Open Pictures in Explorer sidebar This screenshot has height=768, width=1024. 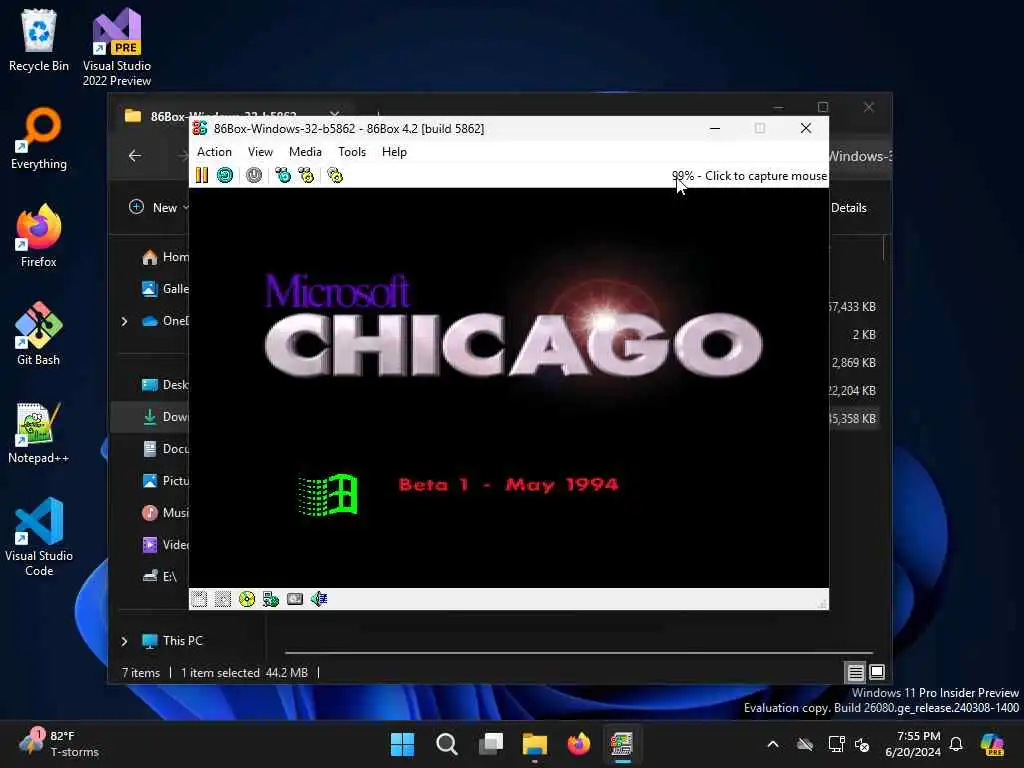click(165, 481)
